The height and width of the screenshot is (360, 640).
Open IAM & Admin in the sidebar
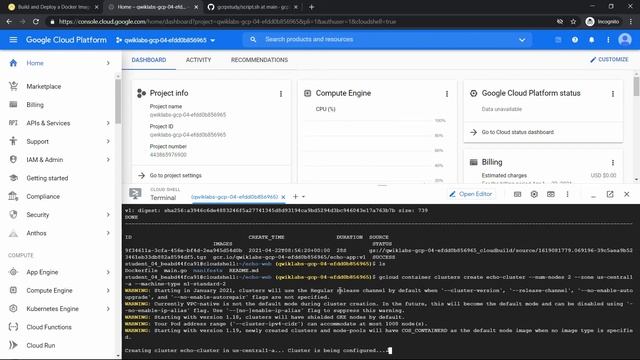(44, 160)
